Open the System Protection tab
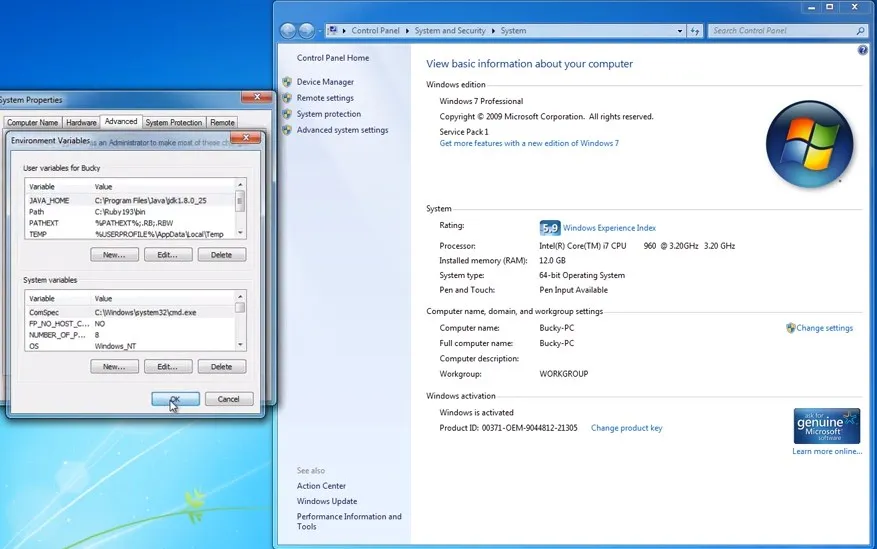The width and height of the screenshot is (877, 549). pos(173,122)
